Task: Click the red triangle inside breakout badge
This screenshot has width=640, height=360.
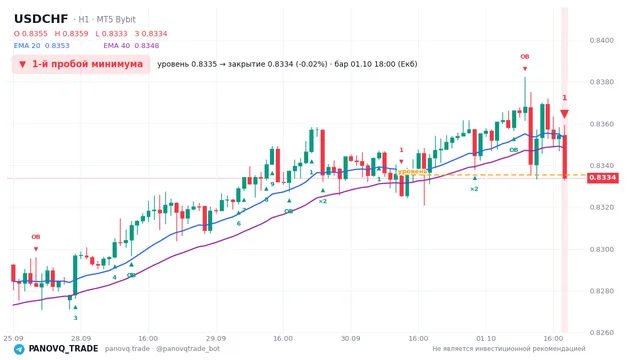Action: [x=22, y=64]
